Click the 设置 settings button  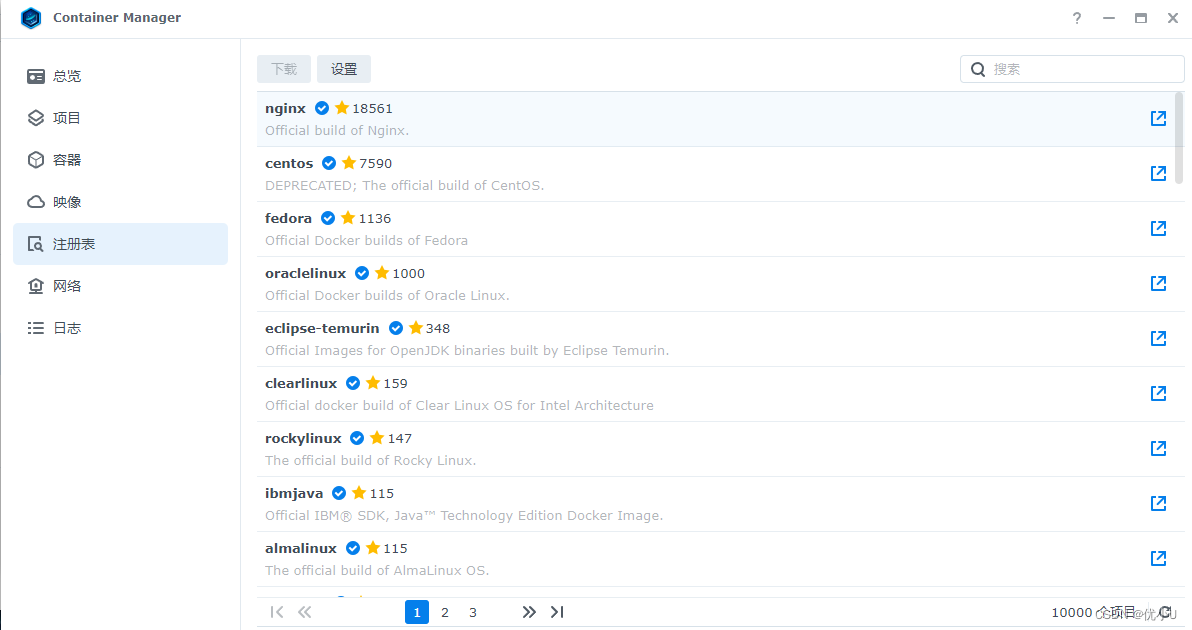point(344,69)
